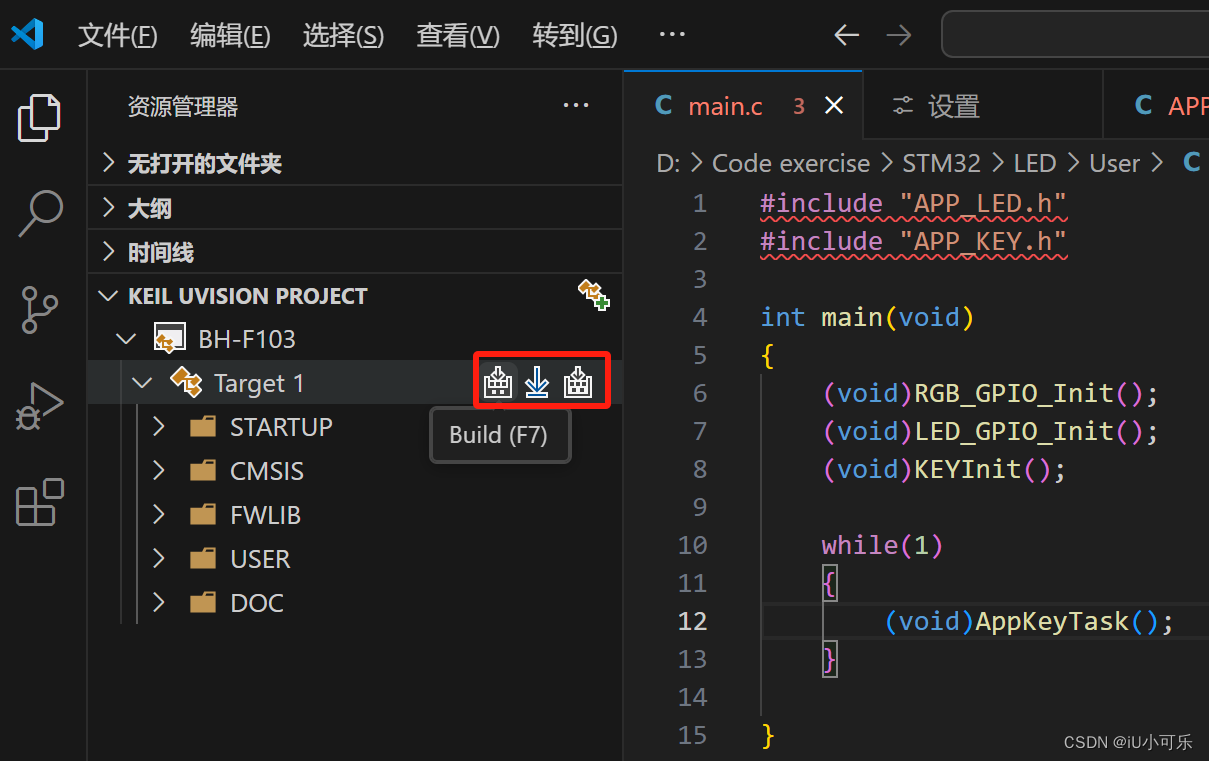Viewport: 1209px width, 761px height.
Task: Open Run and Debug view
Action: coord(40,406)
